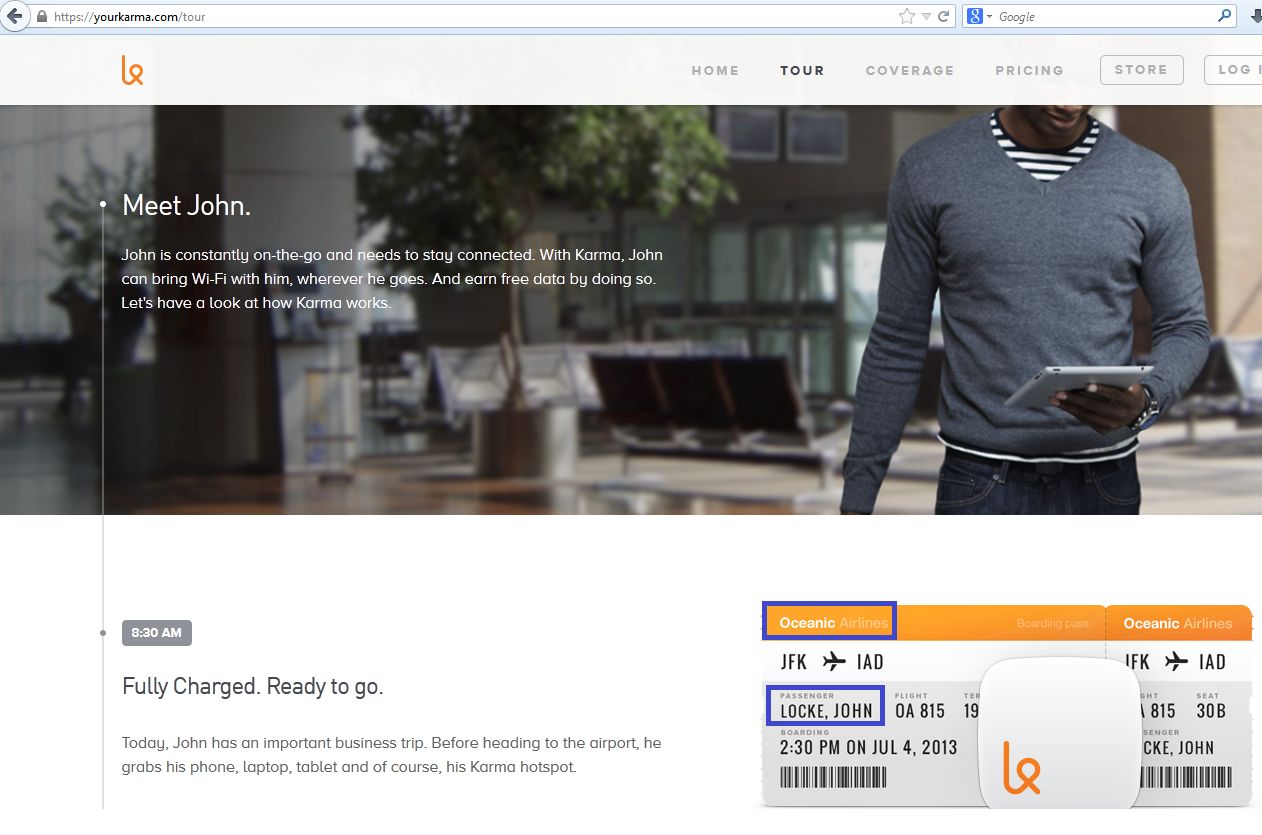1262x835 pixels.
Task: Click the padlock icon in address bar
Action: [x=42, y=17]
